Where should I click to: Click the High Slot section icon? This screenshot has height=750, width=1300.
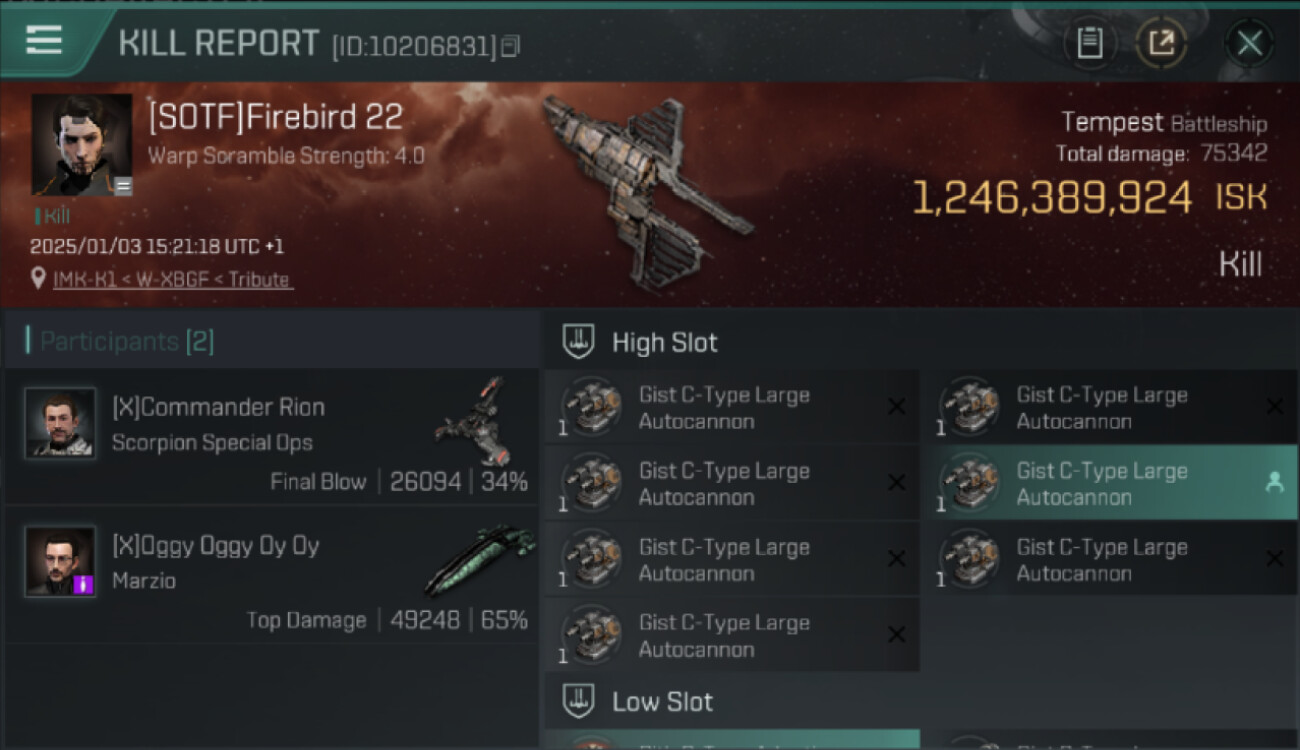click(579, 342)
